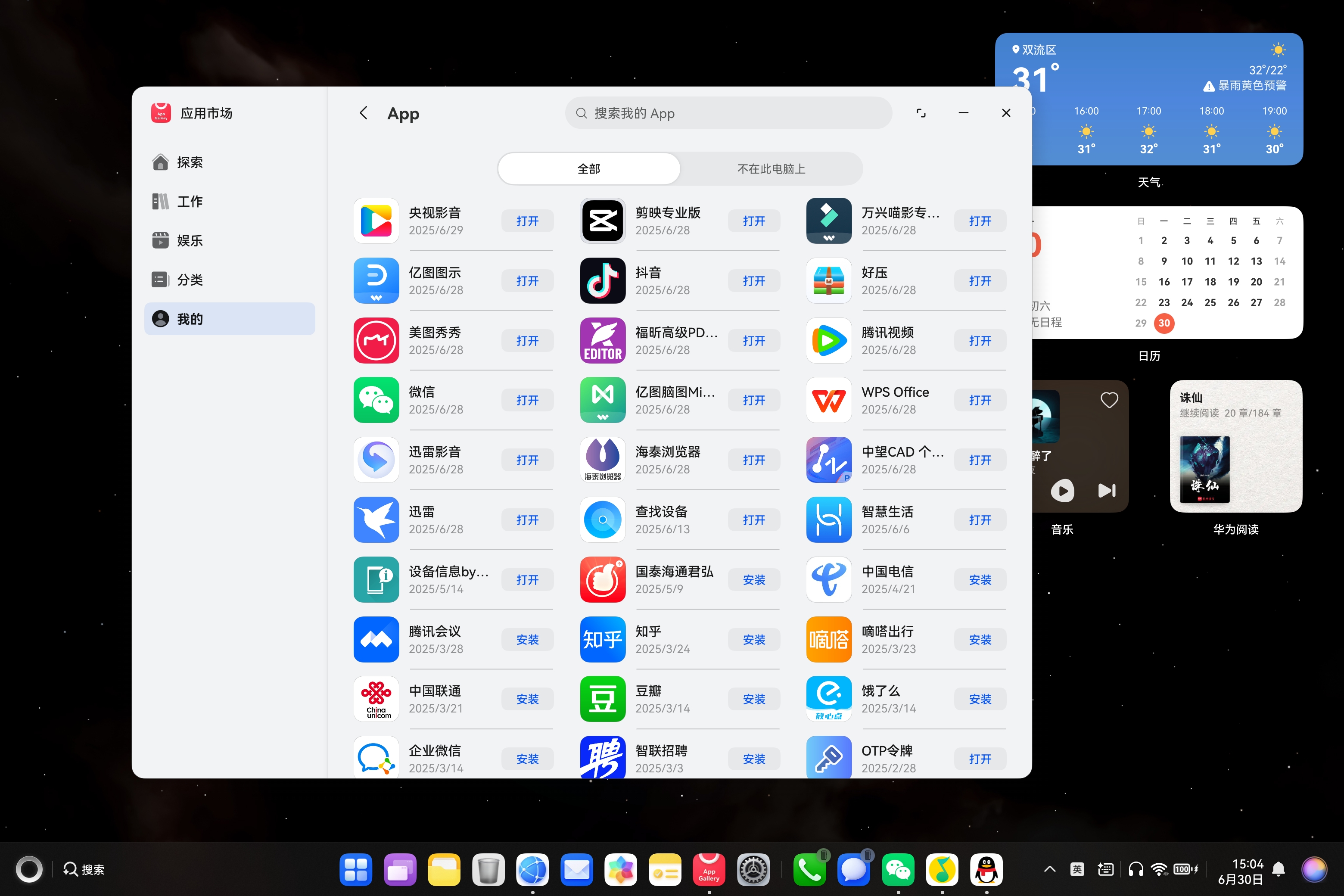Like the song in the music widget
Screen dimensions: 1344x896
click(1109, 400)
